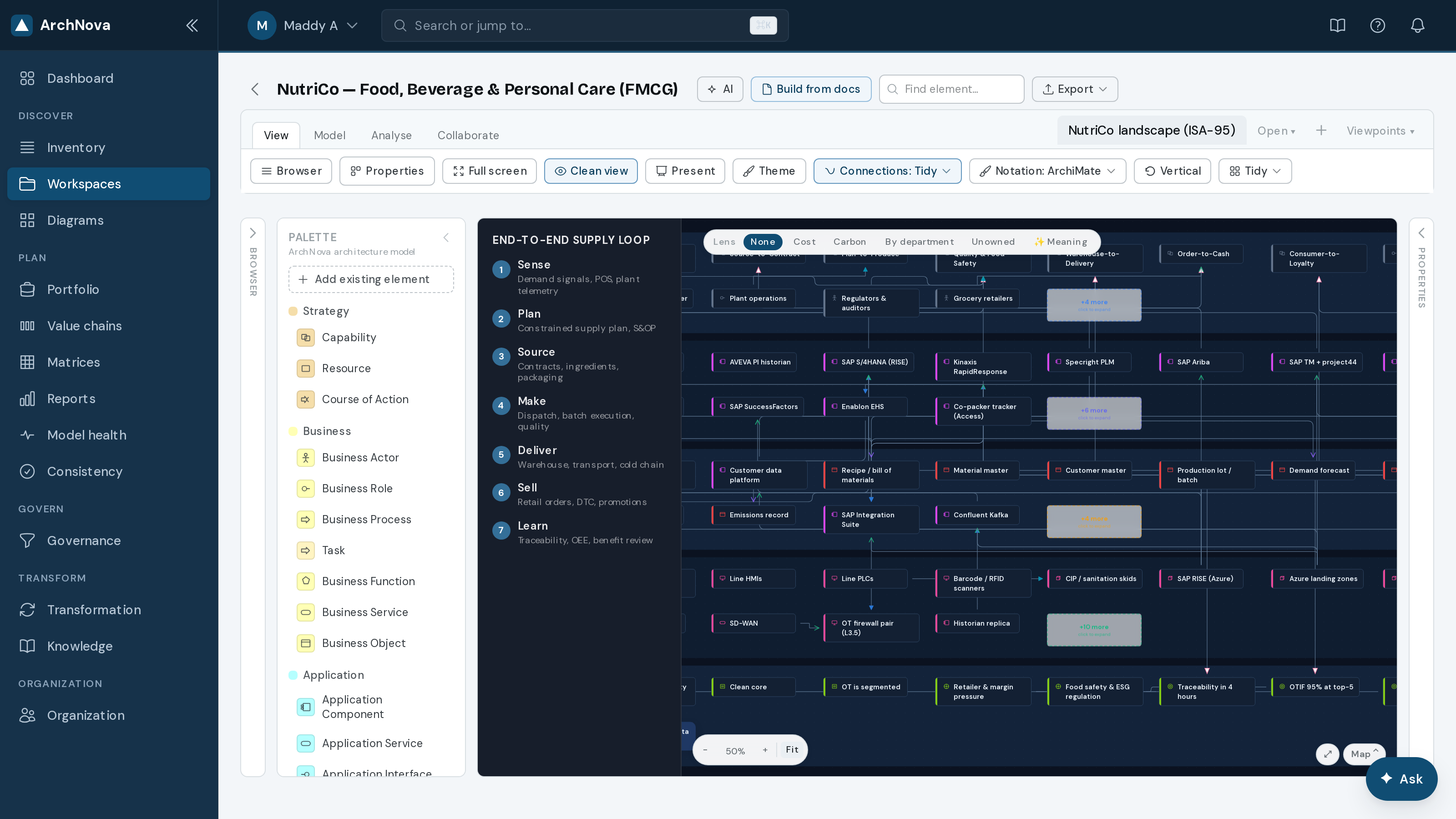Go back using the arrow beside NutriCo title
Viewport: 1456px width, 819px height.
(x=255, y=89)
